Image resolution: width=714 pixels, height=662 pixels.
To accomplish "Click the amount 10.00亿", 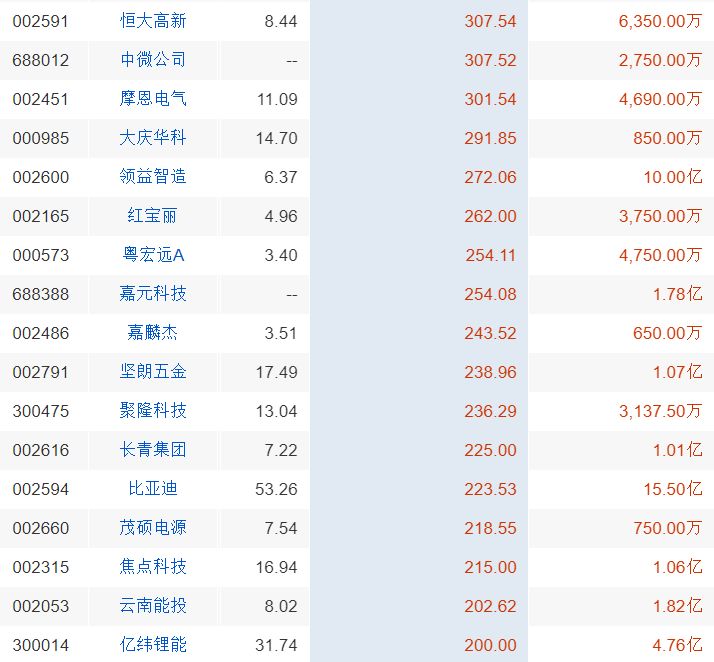I will coord(673,177).
